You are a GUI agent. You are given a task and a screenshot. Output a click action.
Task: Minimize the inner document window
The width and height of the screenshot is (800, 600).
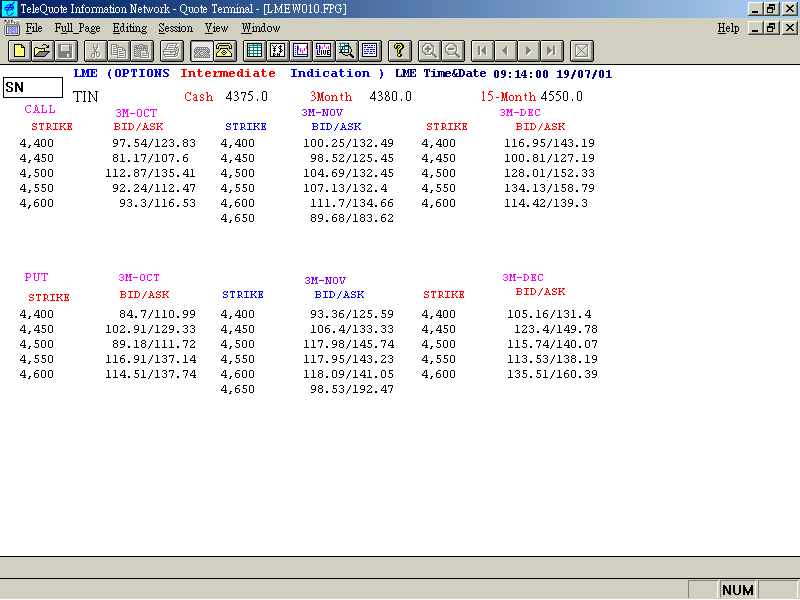click(756, 28)
